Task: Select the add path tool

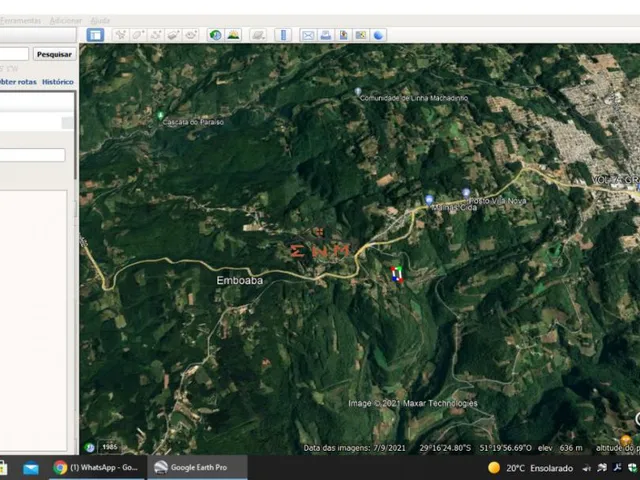Action: pyautogui.click(x=156, y=35)
